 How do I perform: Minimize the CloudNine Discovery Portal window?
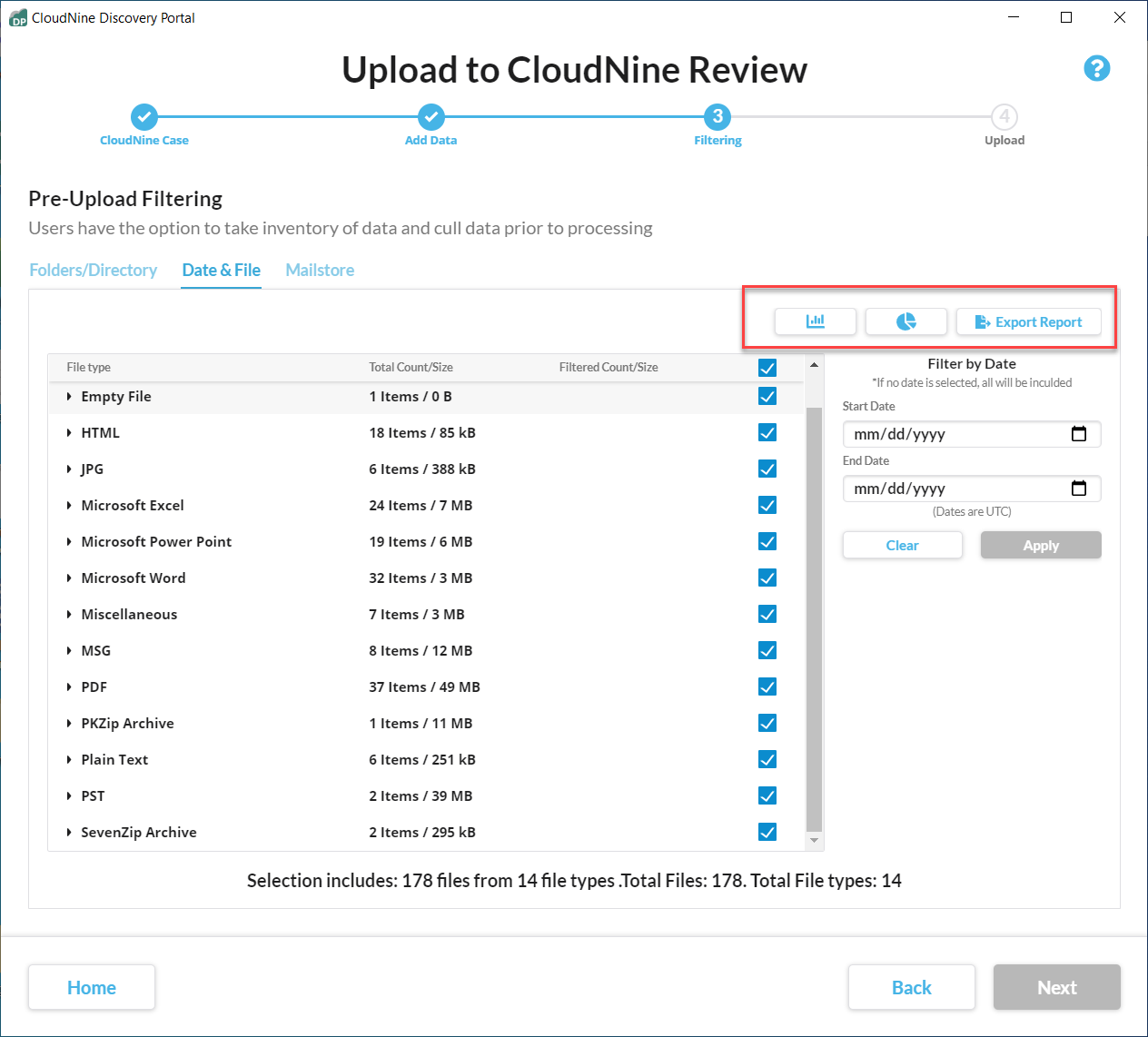[x=1014, y=17]
